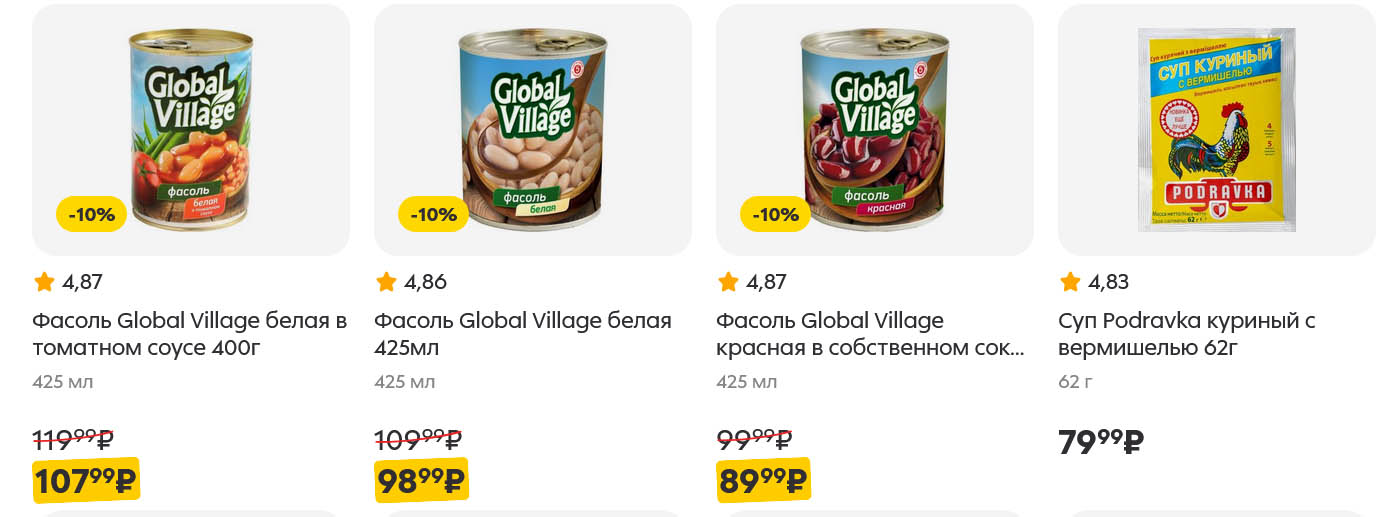Click the -10% badge on the tomato sauce beans can
Screen dimensions: 1399x517
coord(91,214)
